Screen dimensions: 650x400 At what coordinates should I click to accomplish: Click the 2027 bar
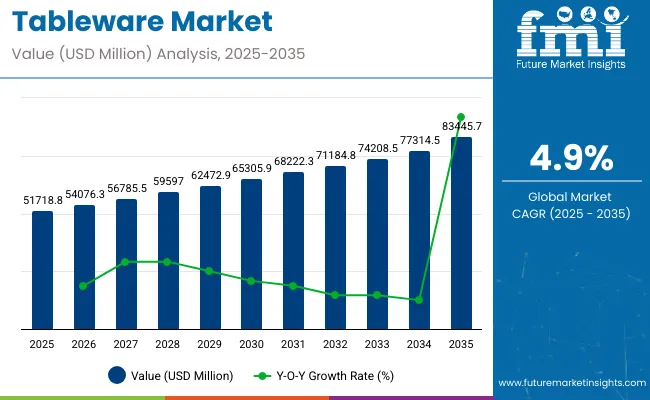pyautogui.click(x=126, y=264)
